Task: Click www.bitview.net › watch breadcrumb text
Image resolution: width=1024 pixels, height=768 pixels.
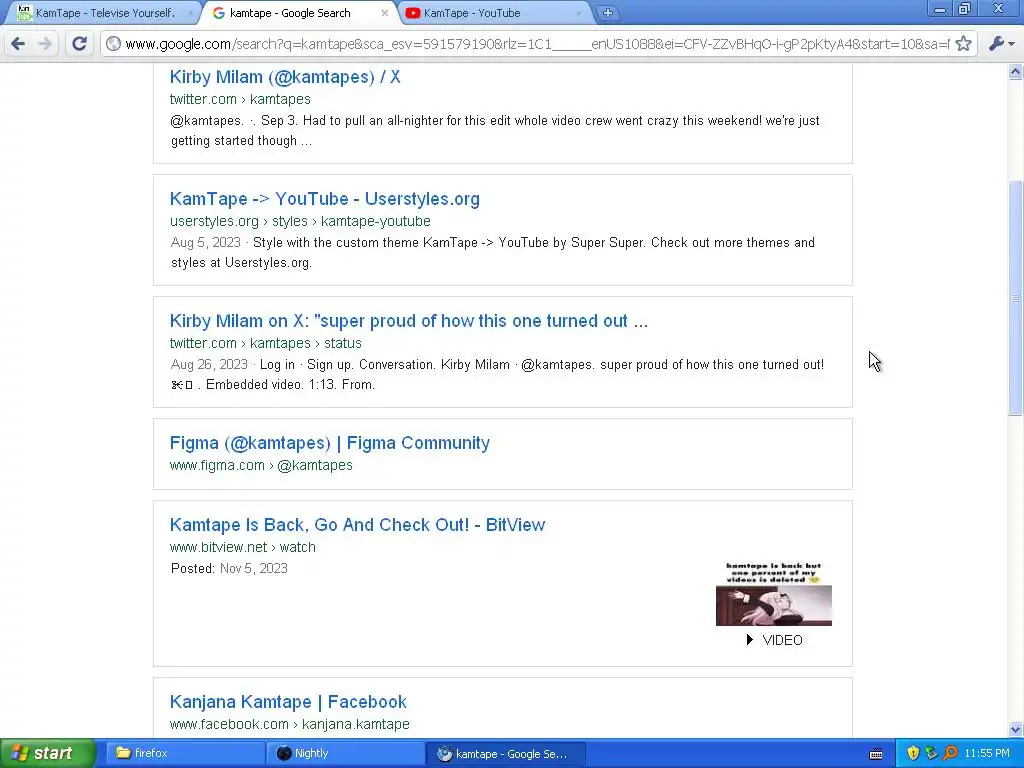Action: pyautogui.click(x=243, y=547)
